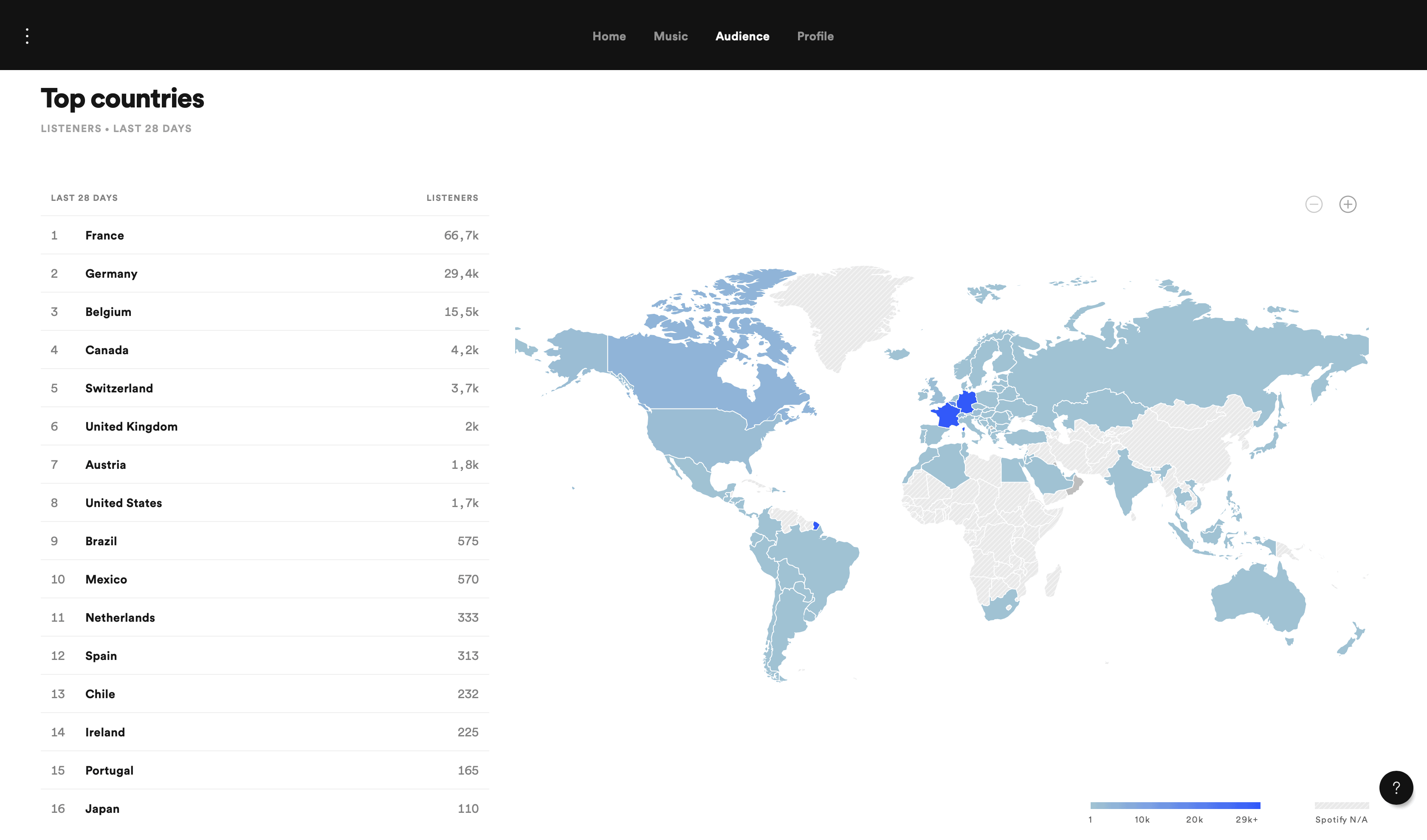Zoom in the map with plus icon
1427x840 pixels.
coord(1348,204)
